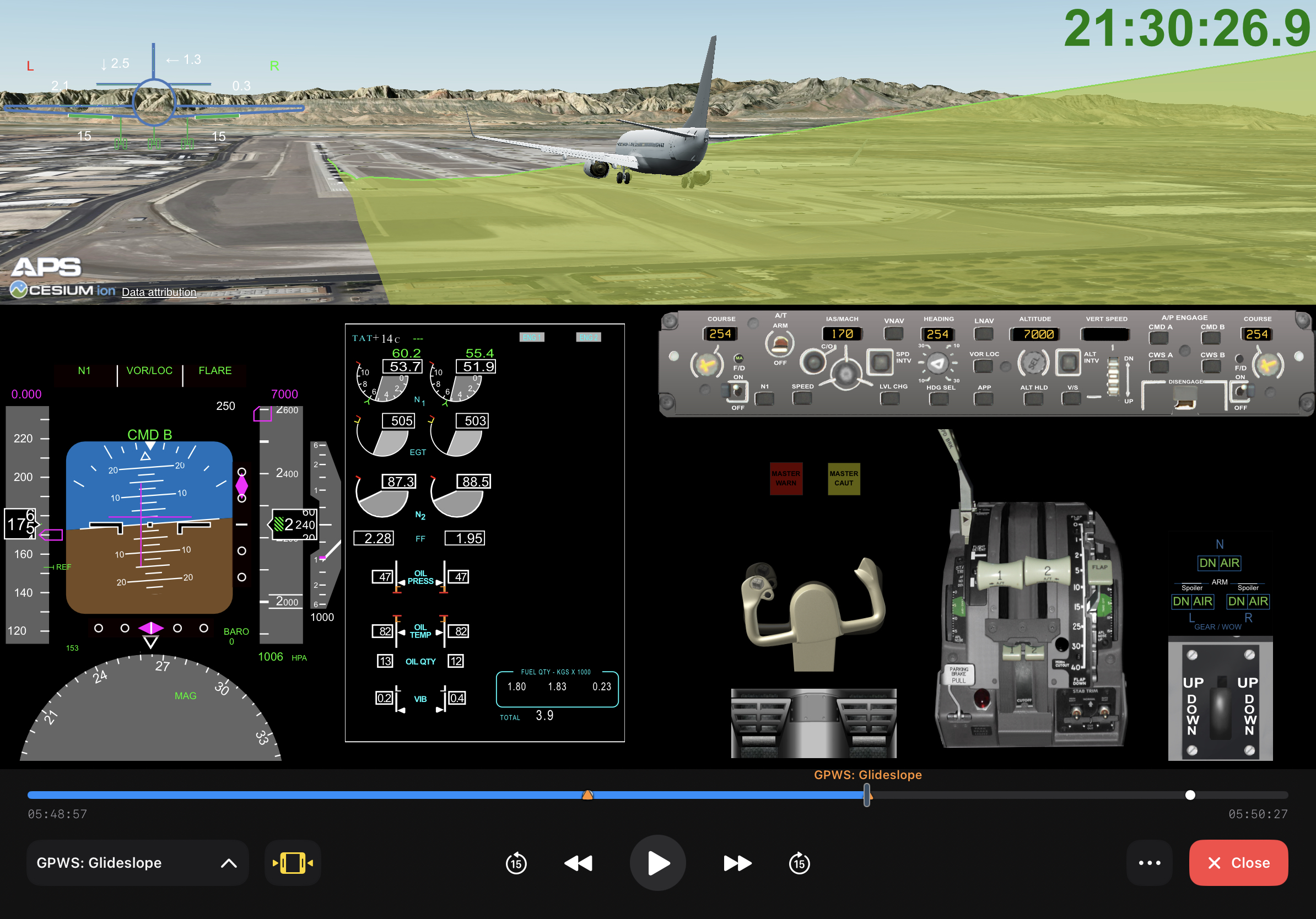Flip the left F/D ON/OFF switch
This screenshot has height=919, width=1316.
(x=737, y=391)
